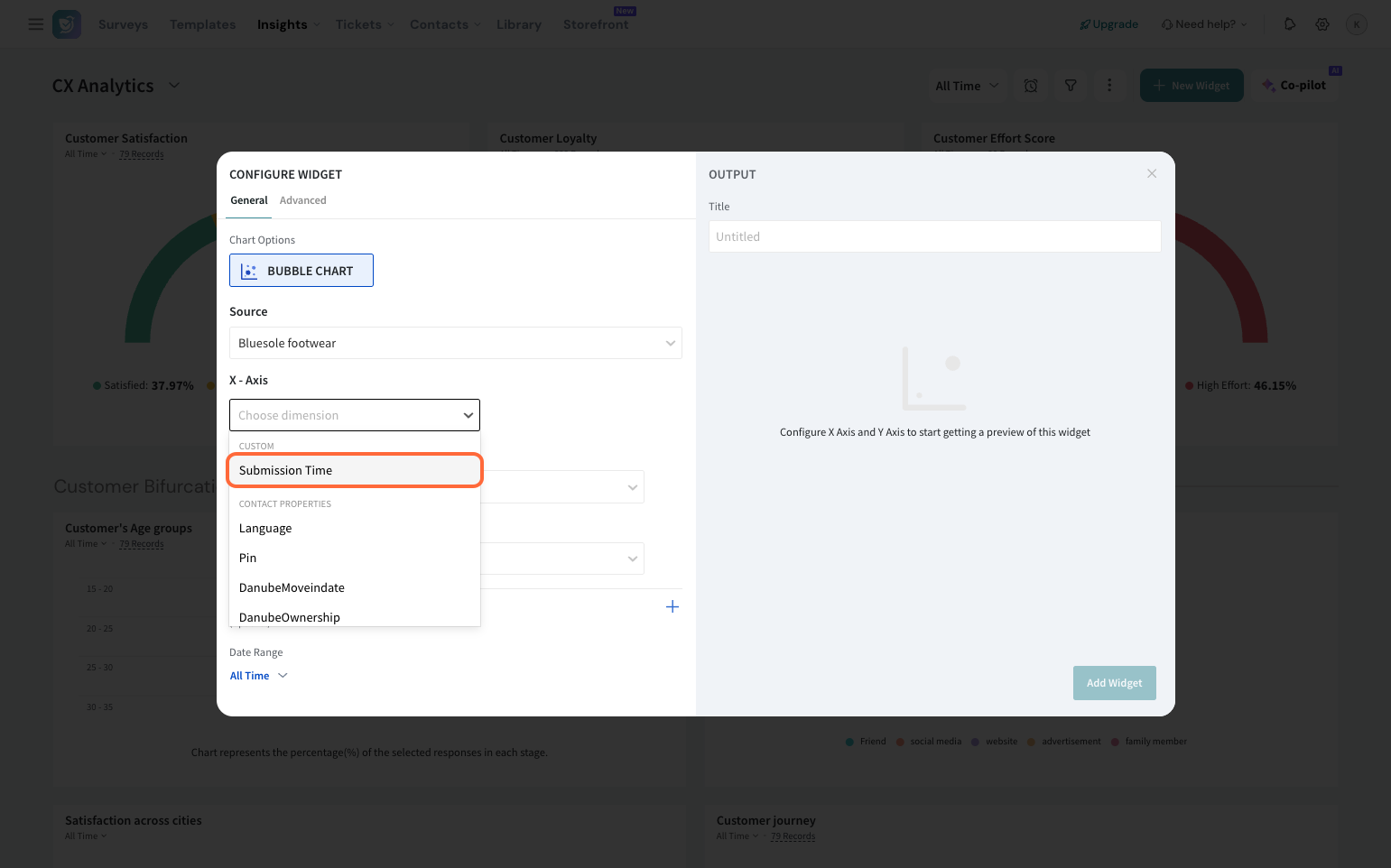Select Submission Time dimension option
The height and width of the screenshot is (868, 1391).
point(354,470)
